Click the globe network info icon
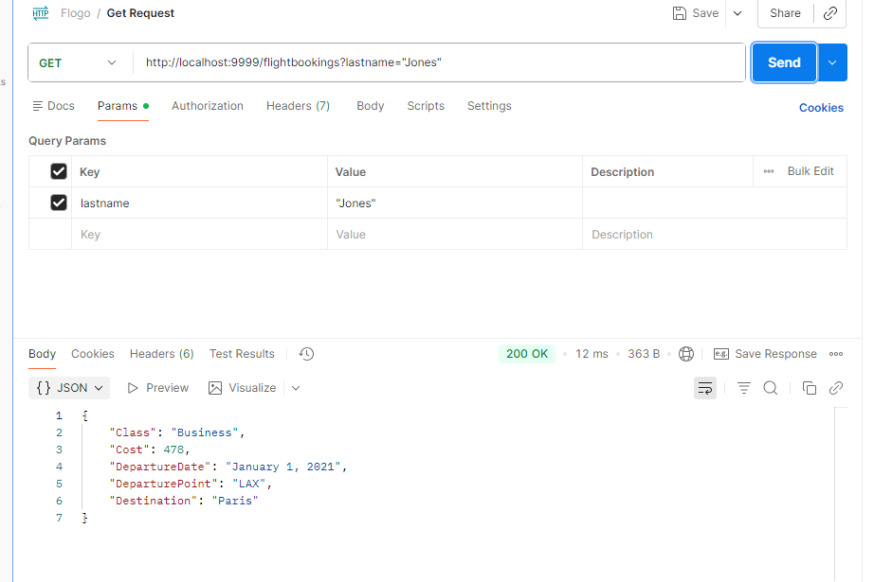 686,354
